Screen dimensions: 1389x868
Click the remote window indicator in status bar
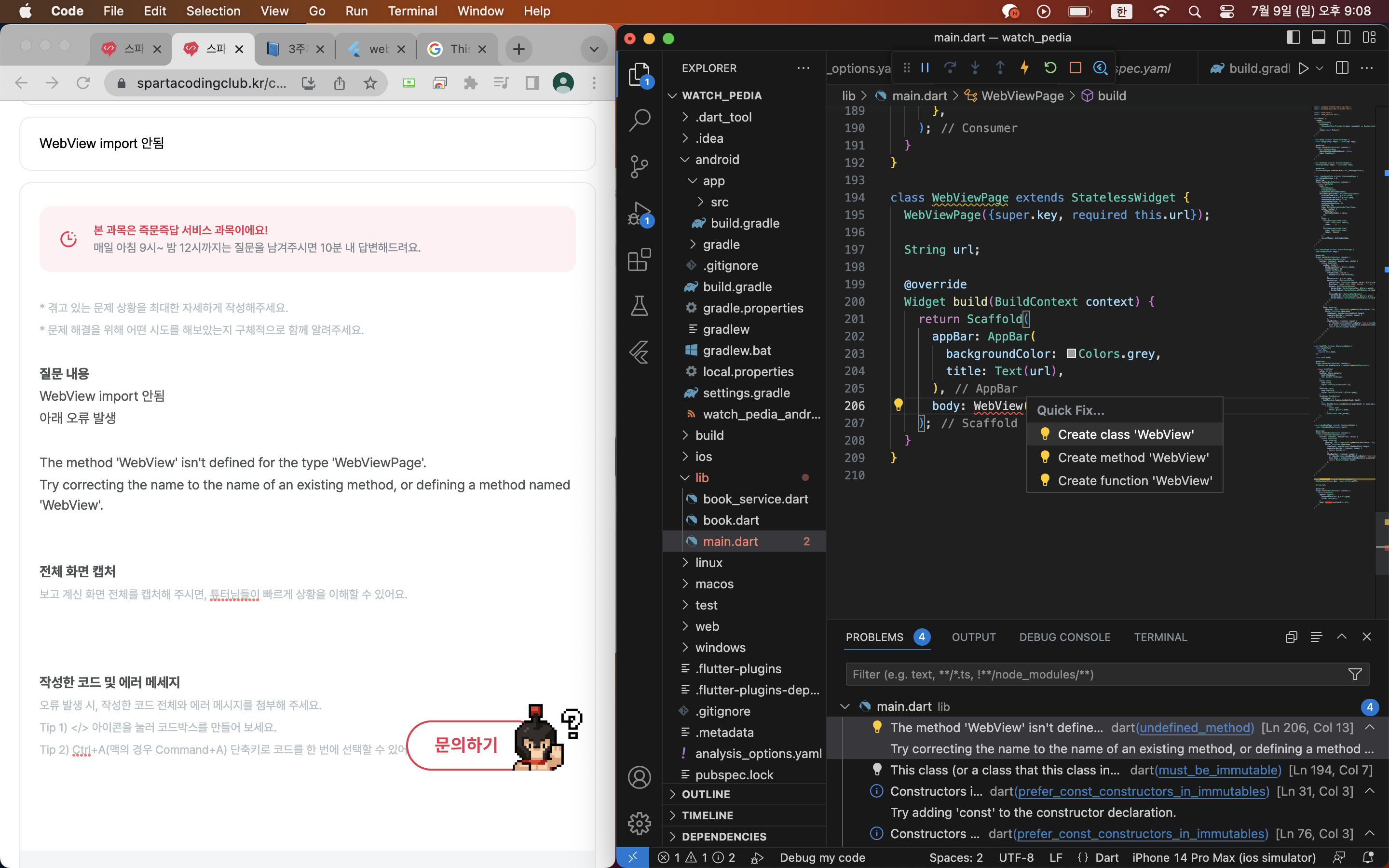coord(632,857)
